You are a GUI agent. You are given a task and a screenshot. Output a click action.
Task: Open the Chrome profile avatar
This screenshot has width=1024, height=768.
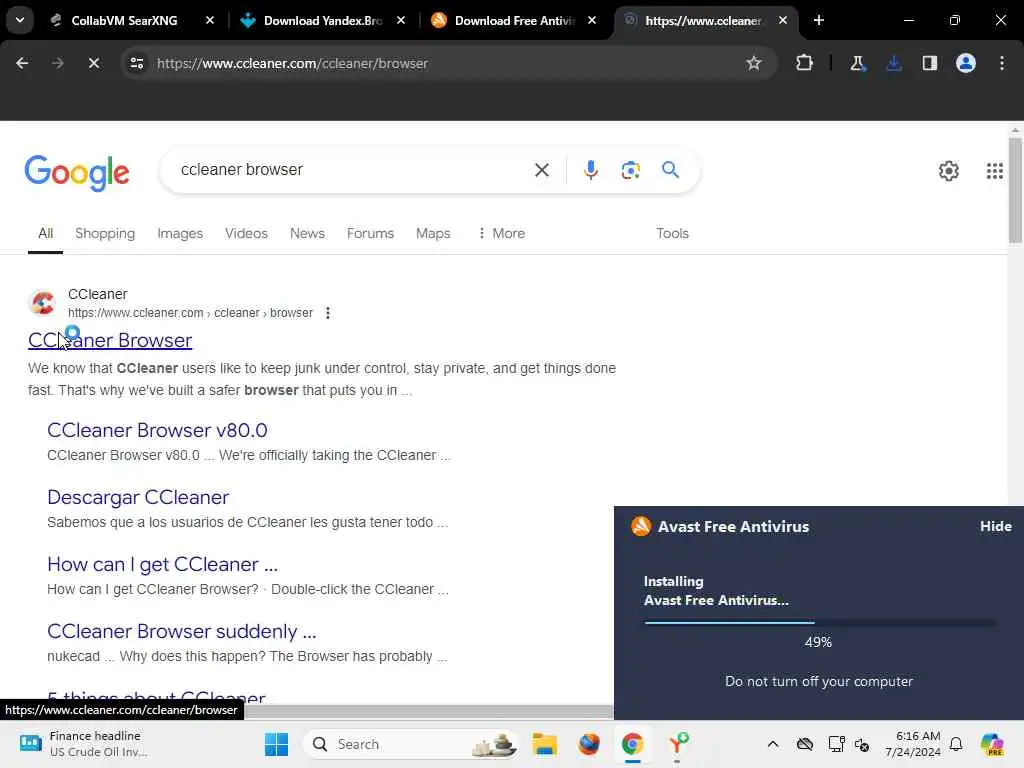[965, 63]
